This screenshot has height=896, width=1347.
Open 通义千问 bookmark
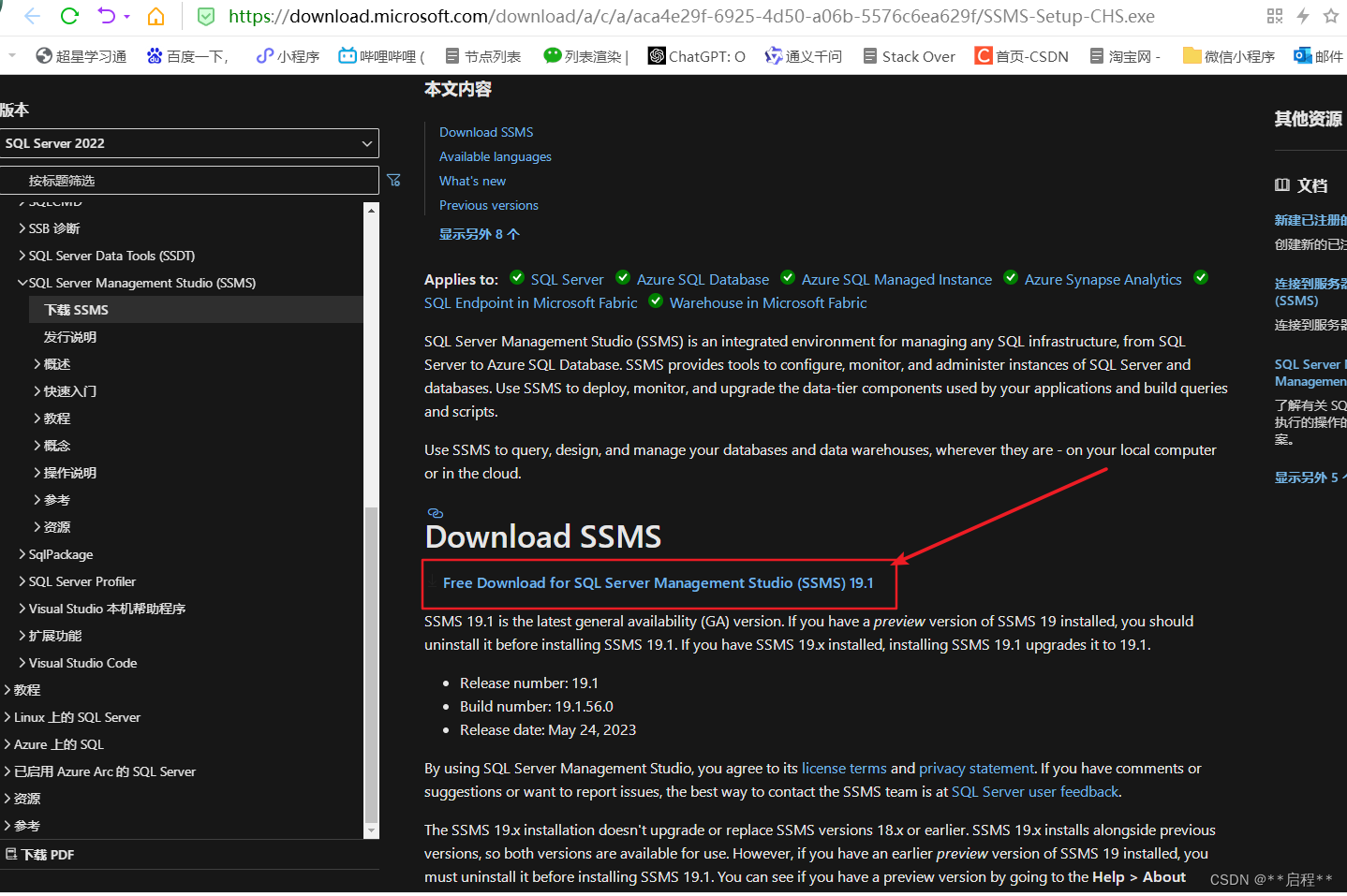(804, 56)
